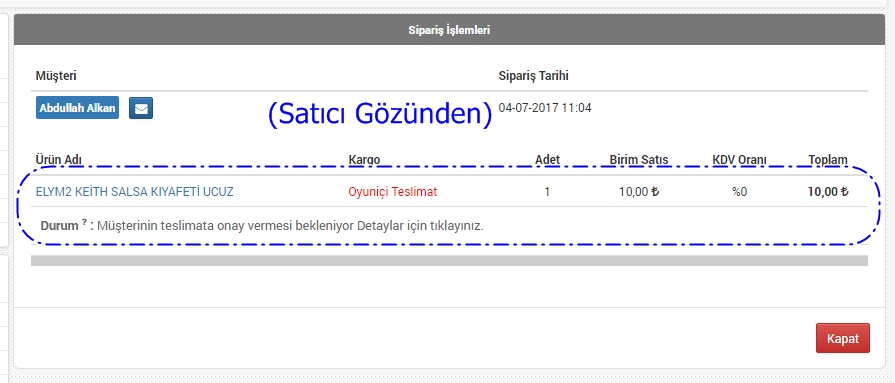Click the Toplam column header
Viewport: 895px width, 383px height.
[x=828, y=160]
